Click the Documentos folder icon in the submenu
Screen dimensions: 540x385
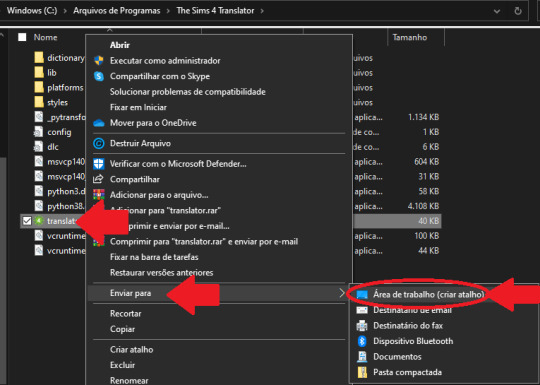pyautogui.click(x=362, y=357)
